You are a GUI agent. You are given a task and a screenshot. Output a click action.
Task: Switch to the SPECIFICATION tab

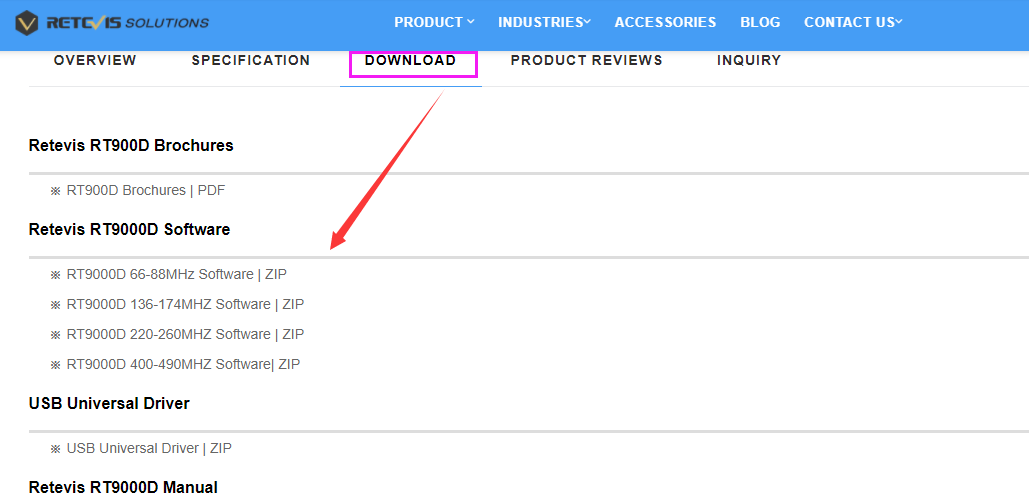coord(251,60)
